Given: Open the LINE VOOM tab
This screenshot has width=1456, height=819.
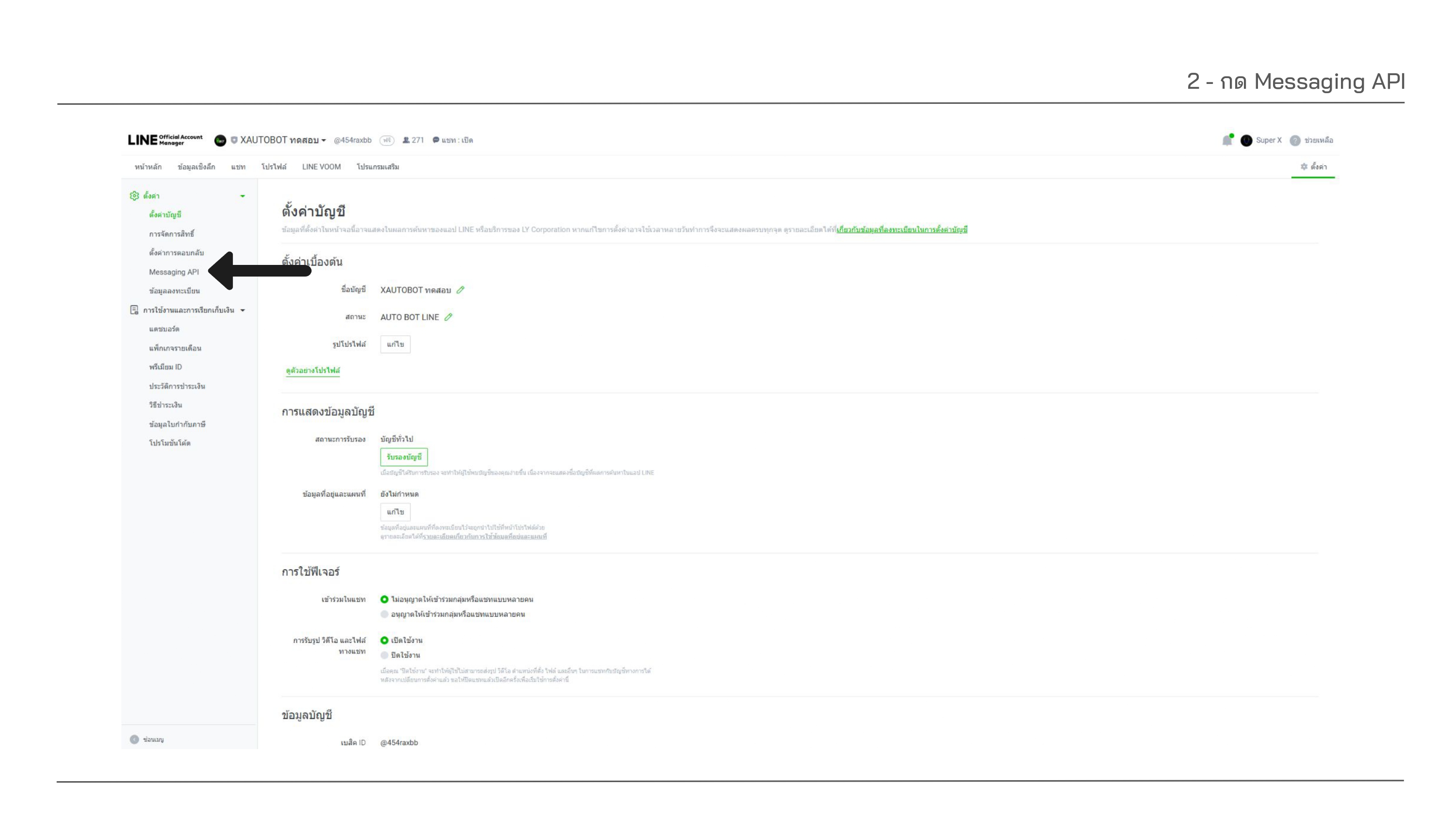Looking at the screenshot, I should pos(321,167).
